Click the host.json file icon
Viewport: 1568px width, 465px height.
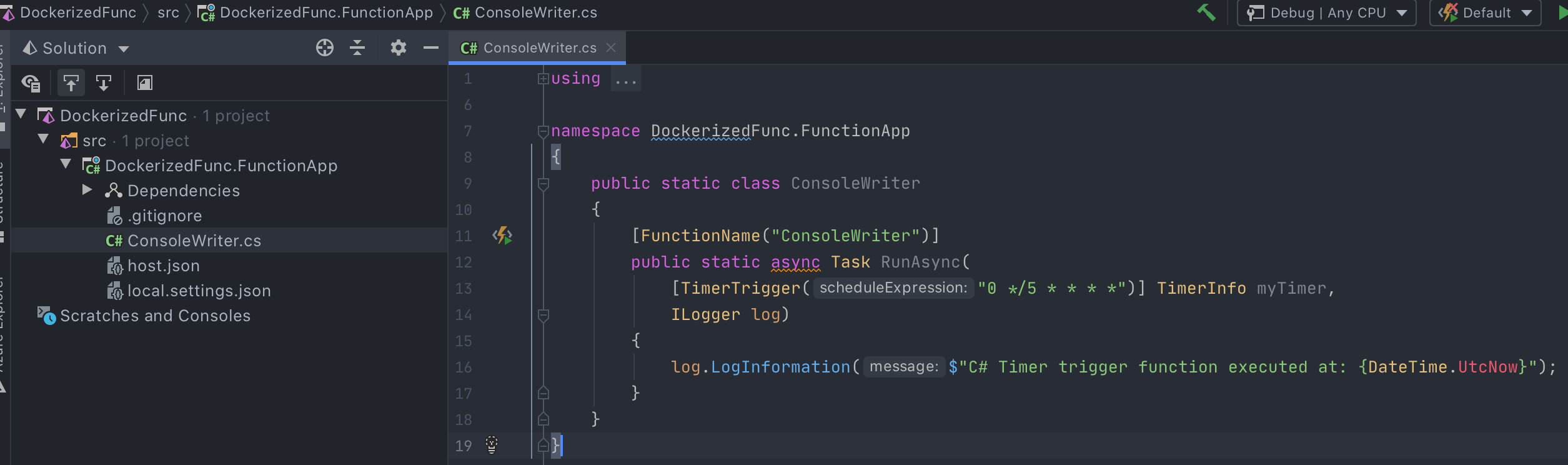click(x=115, y=266)
